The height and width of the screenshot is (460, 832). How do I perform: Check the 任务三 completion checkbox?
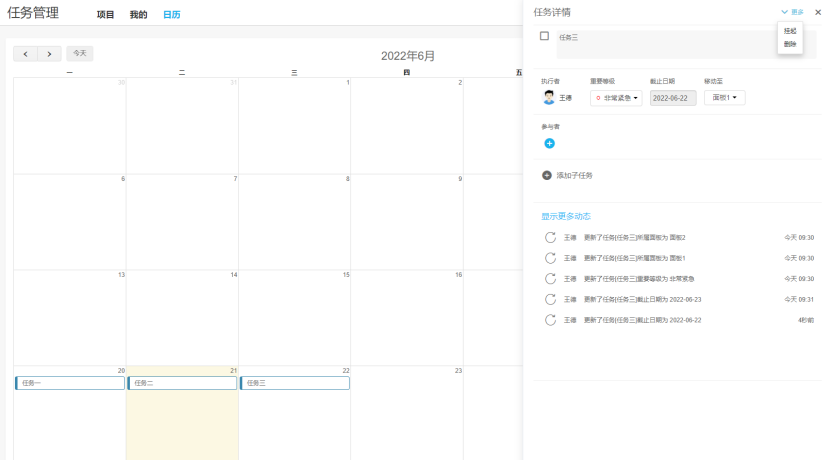544,36
